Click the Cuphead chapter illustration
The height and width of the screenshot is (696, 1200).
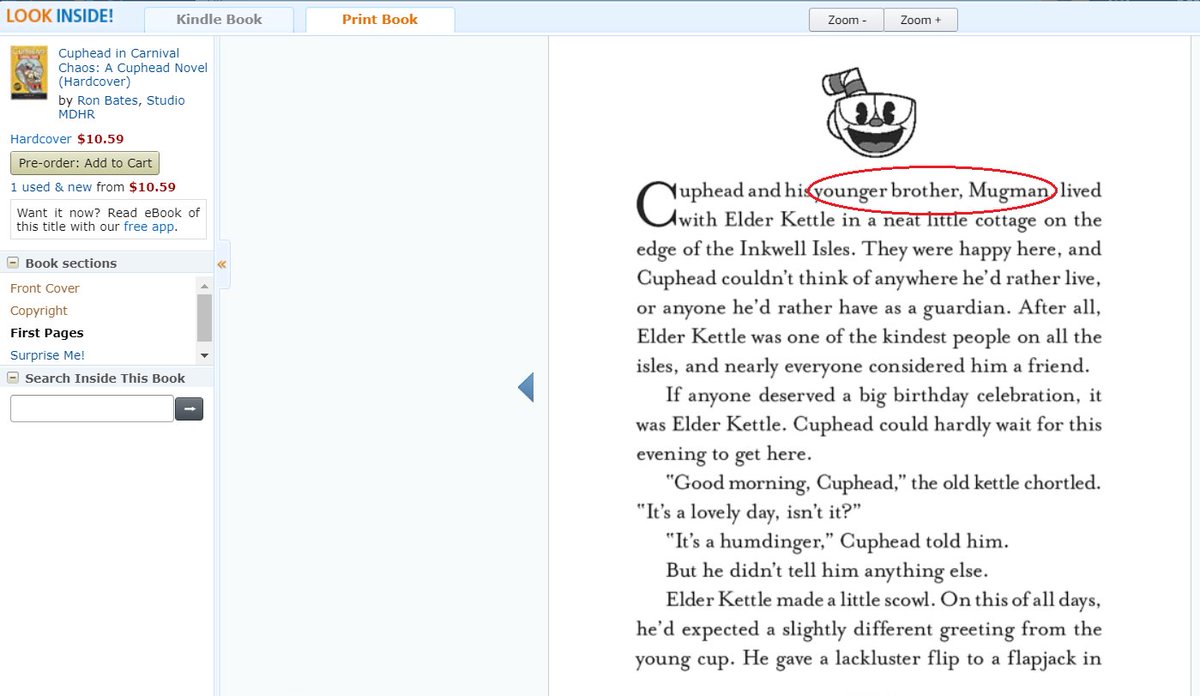869,113
